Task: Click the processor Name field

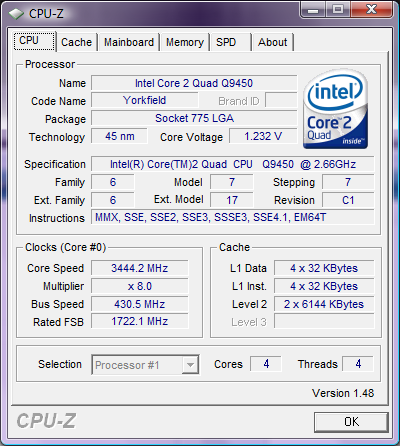Action: pos(194,83)
